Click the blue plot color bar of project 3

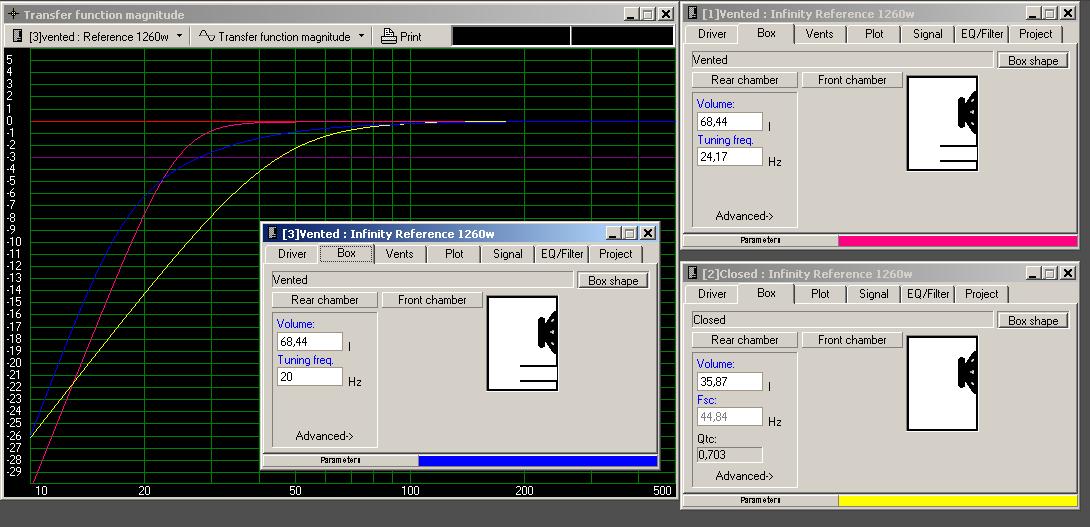(537, 461)
